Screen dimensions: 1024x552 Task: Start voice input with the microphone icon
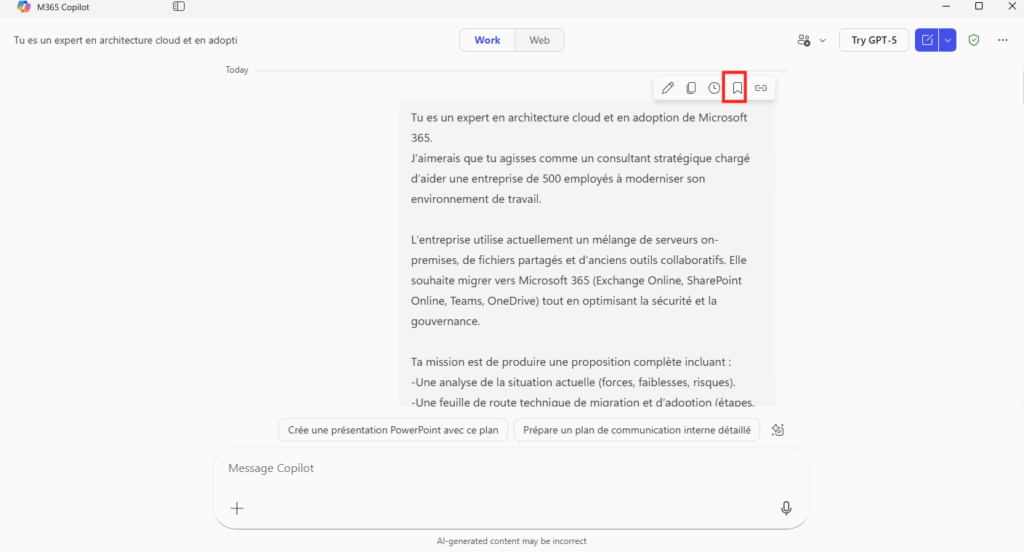tap(786, 508)
